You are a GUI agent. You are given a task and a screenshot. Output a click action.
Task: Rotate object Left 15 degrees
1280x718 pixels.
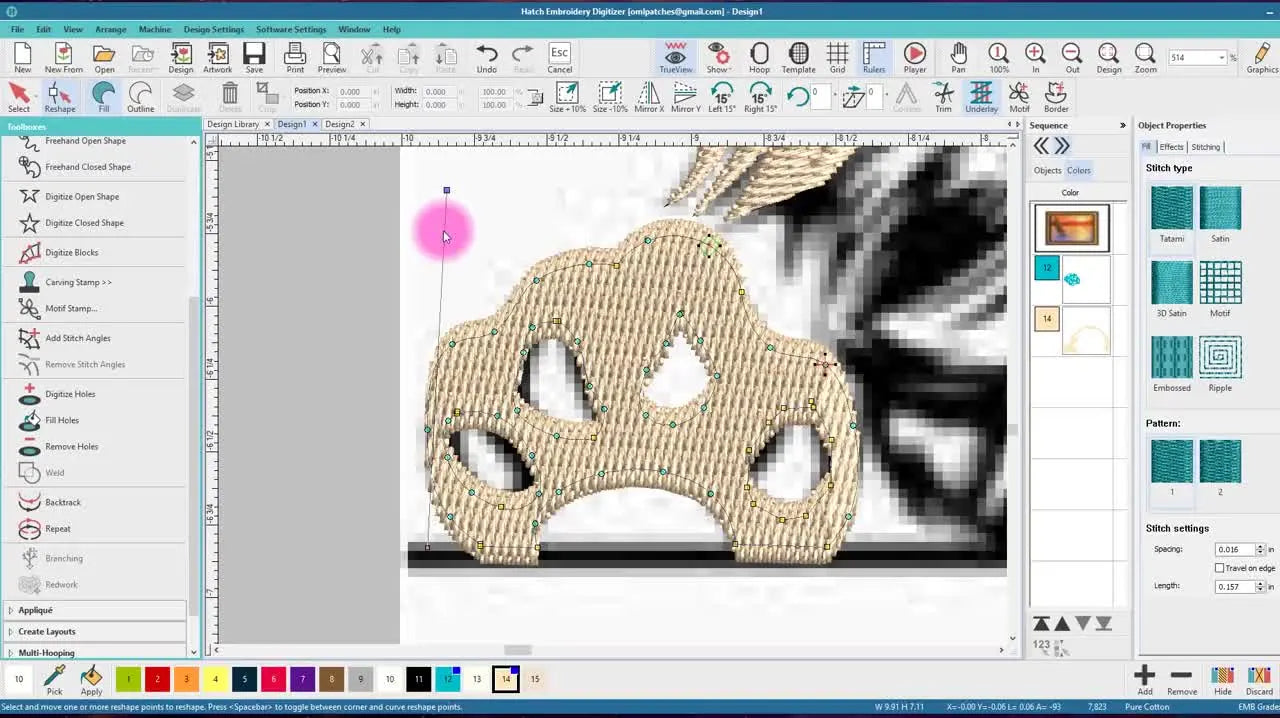[722, 97]
